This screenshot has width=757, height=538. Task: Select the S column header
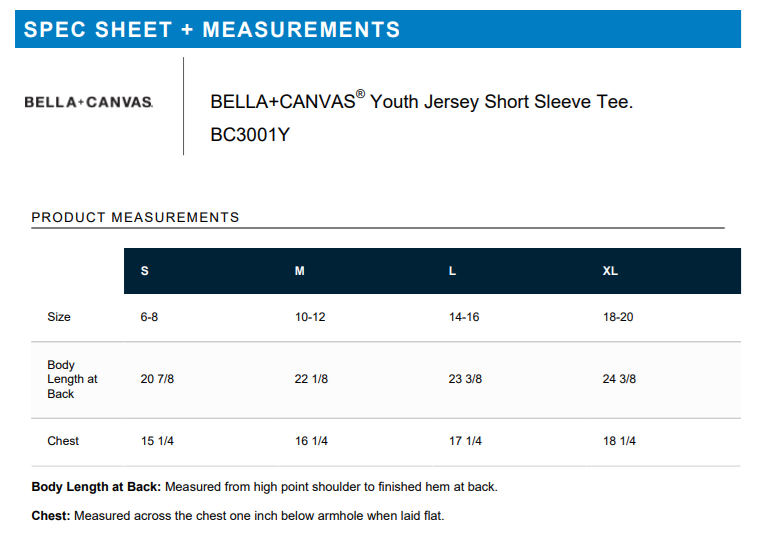[x=145, y=271]
